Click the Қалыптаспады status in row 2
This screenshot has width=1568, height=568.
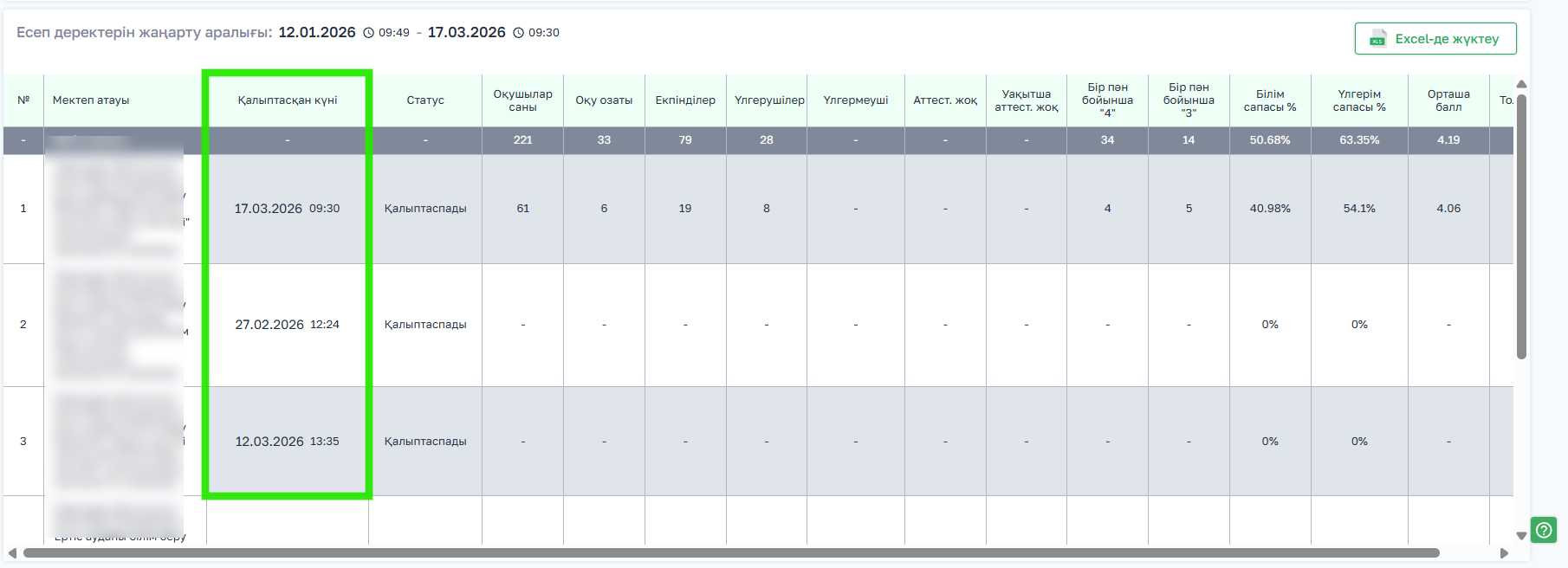tap(425, 325)
